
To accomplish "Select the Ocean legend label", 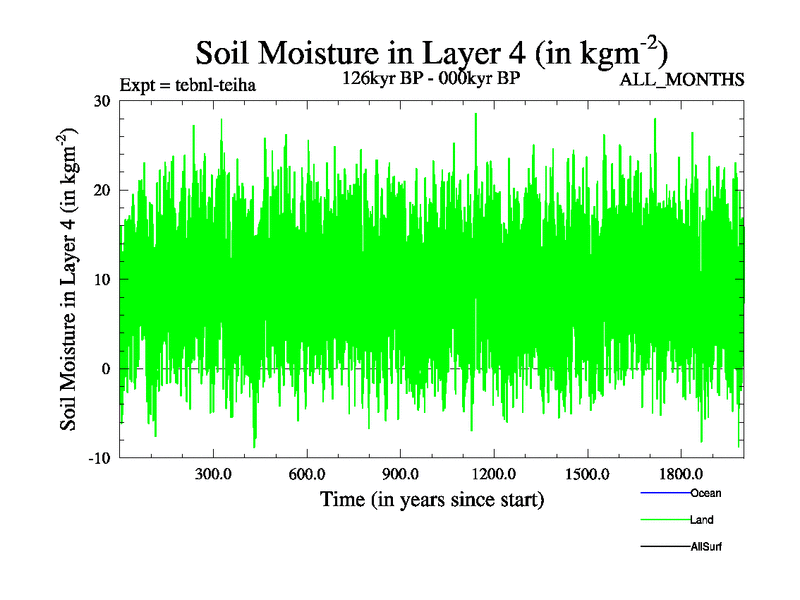I will (x=705, y=494).
